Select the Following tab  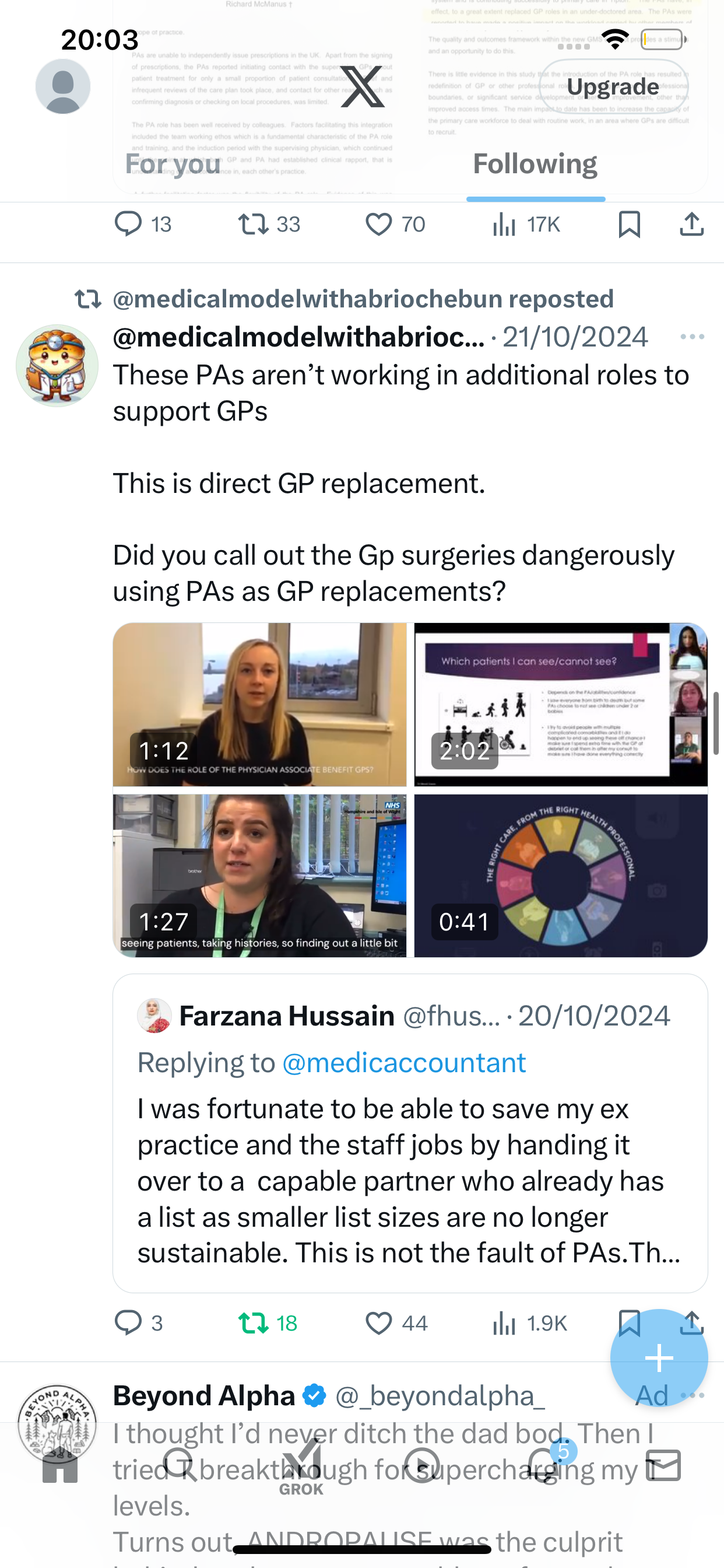[x=535, y=164]
